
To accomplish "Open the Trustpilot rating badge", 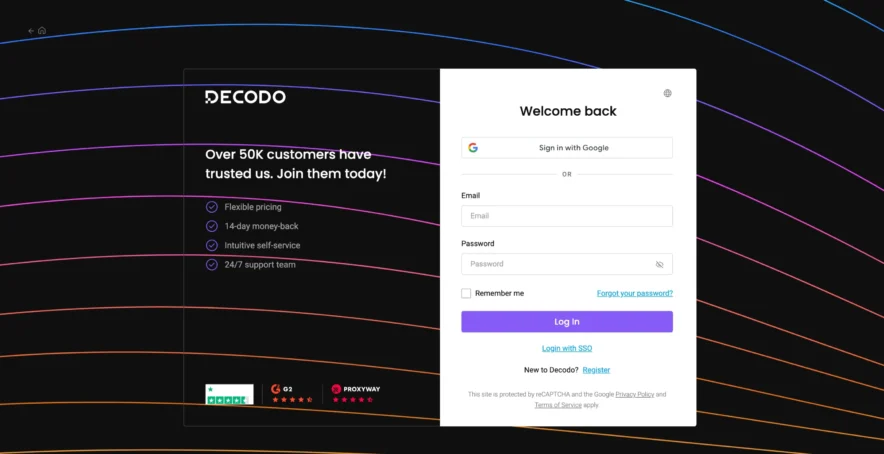I will click(x=229, y=394).
